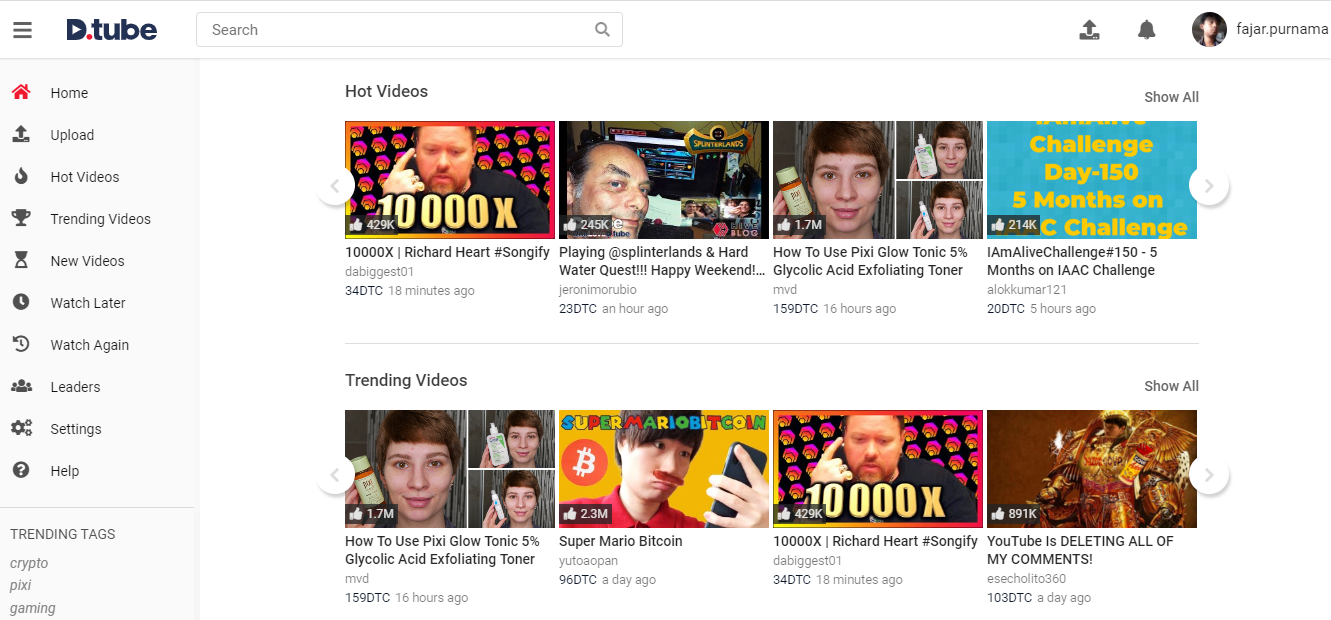Go back in Trending Videos carousel with left arrow
1331x620 pixels.
click(x=335, y=474)
